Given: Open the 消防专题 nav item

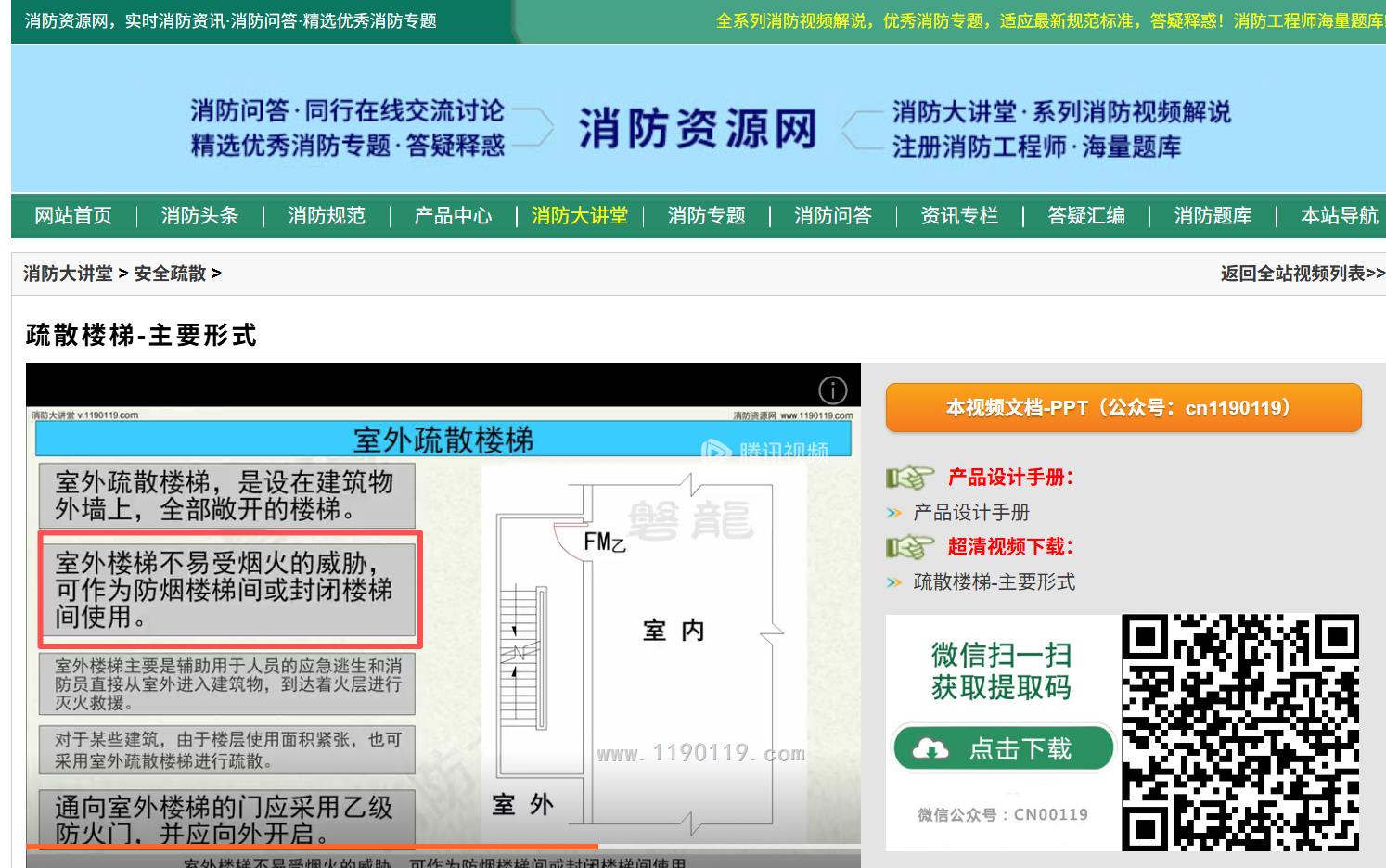Looking at the screenshot, I should (x=706, y=215).
